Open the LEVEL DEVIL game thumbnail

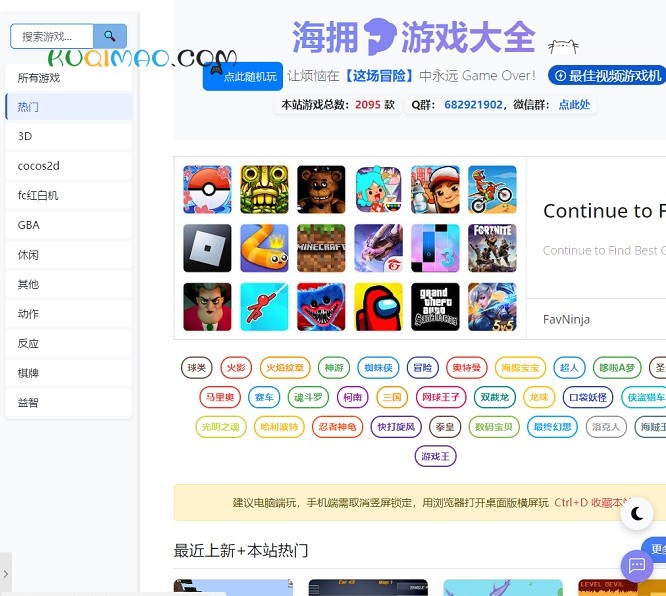tap(622, 587)
